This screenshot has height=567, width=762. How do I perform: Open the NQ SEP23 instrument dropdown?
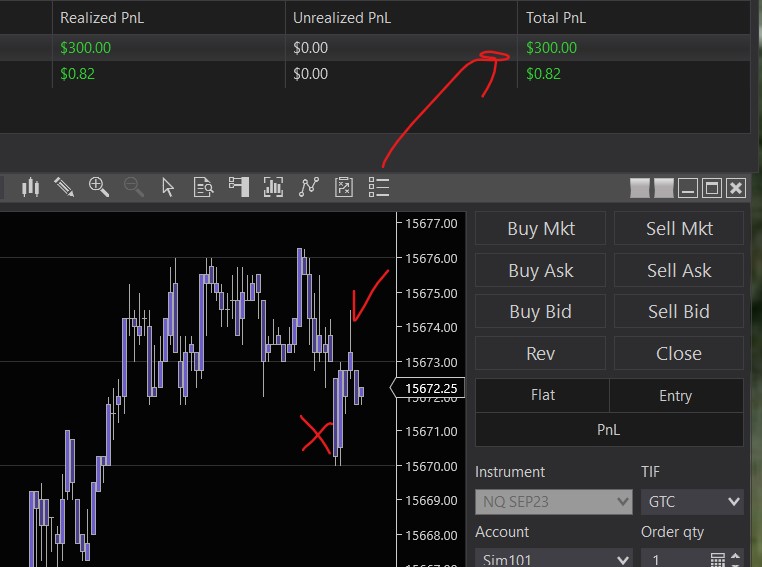click(554, 501)
